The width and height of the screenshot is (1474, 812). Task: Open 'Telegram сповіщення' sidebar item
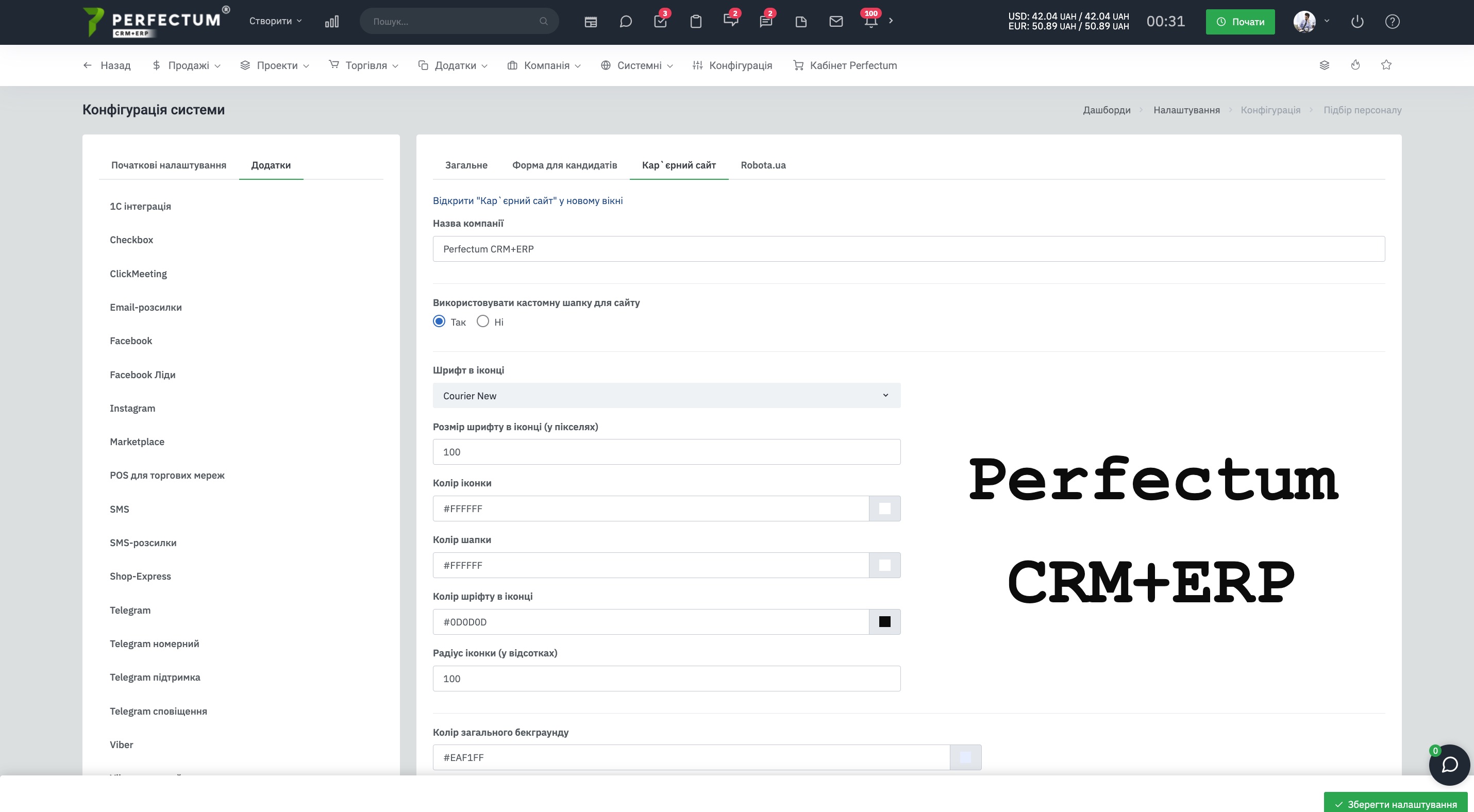pos(159,711)
